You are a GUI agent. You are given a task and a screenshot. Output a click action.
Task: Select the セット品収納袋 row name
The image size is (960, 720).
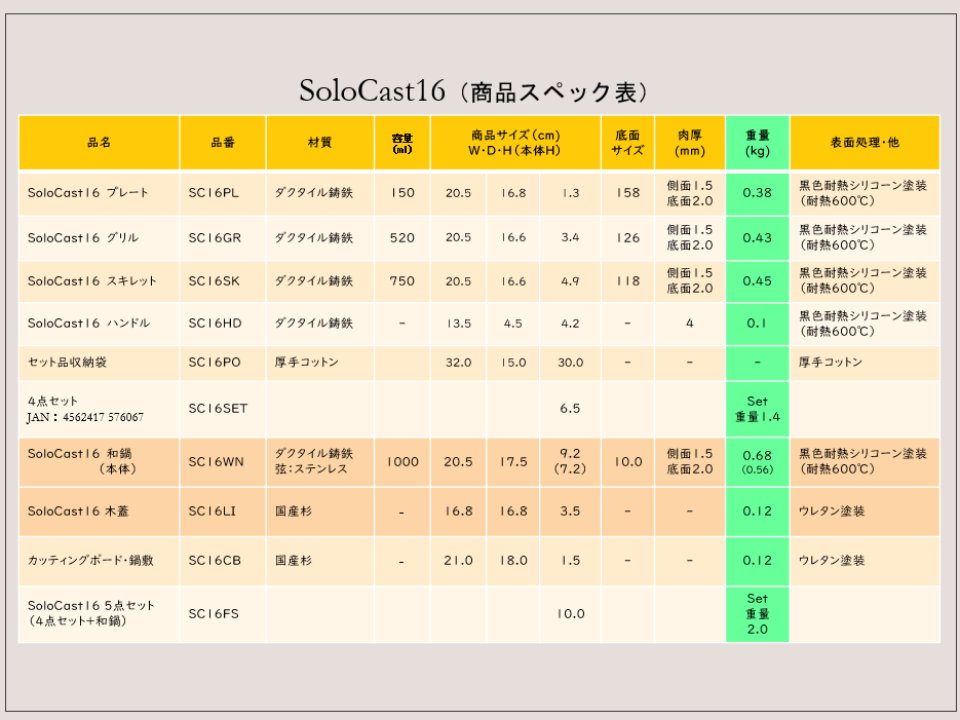click(67, 362)
